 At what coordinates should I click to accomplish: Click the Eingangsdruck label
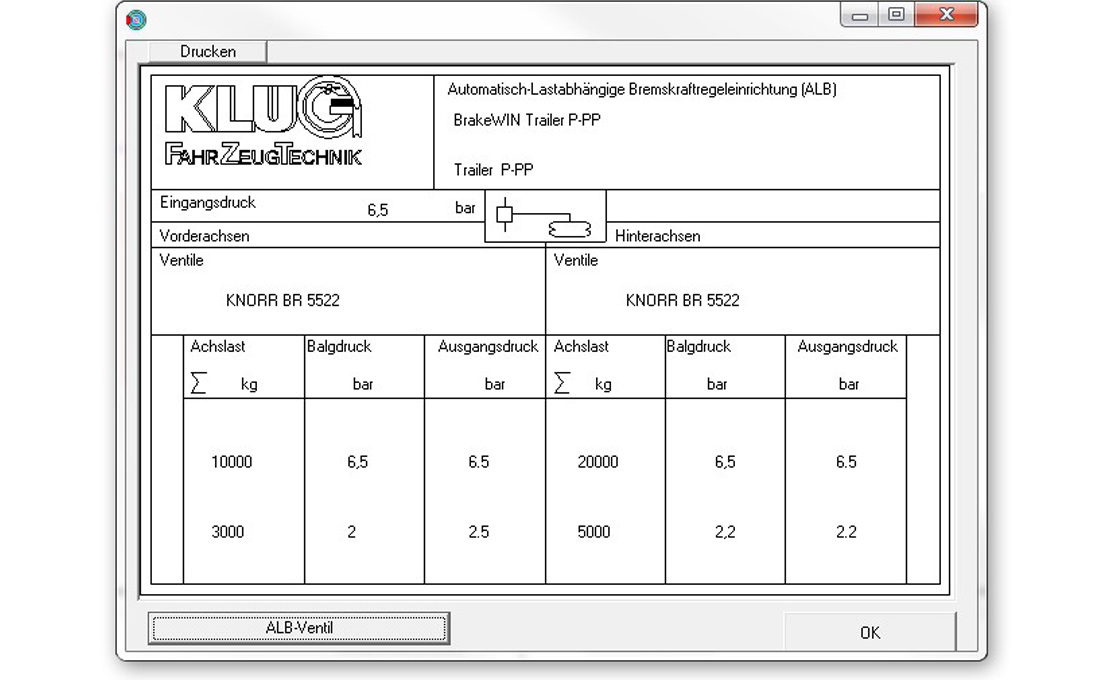pos(208,203)
